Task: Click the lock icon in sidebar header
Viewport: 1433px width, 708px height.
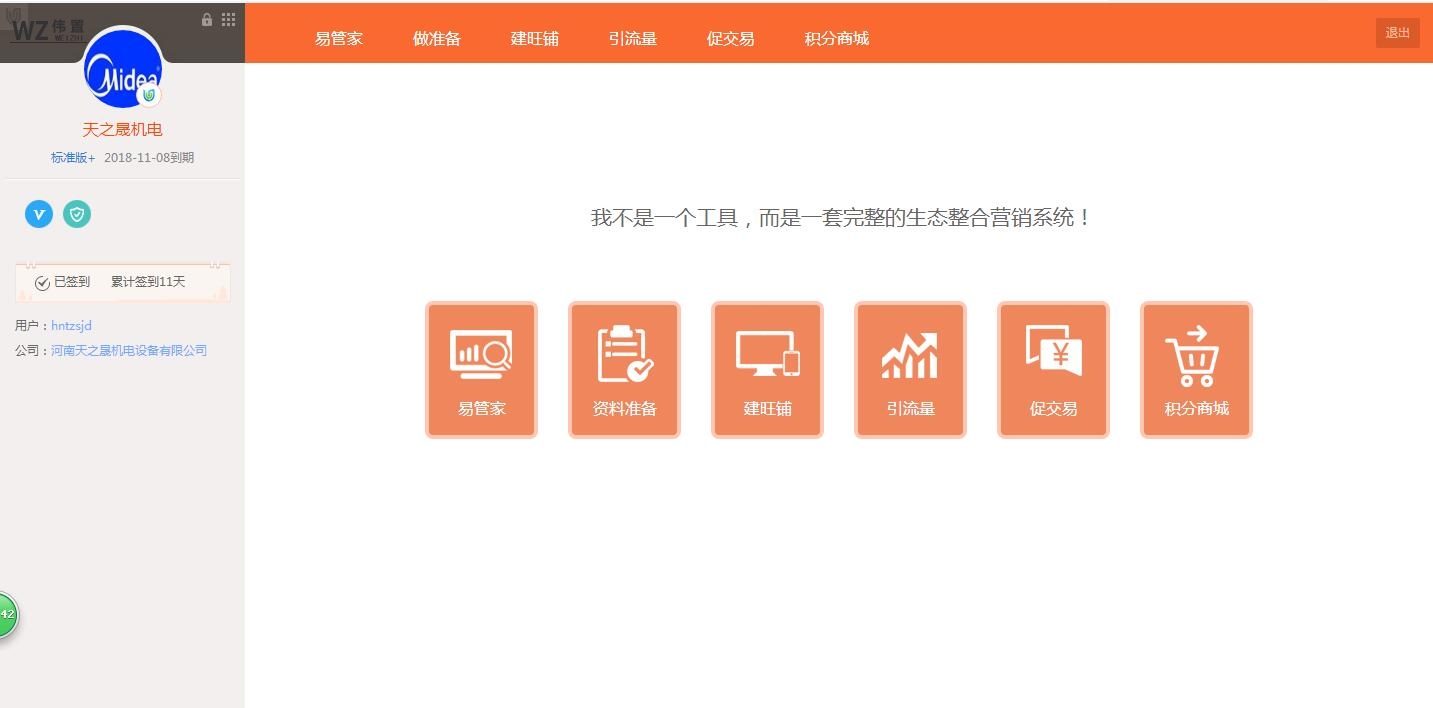Action: pyautogui.click(x=207, y=20)
